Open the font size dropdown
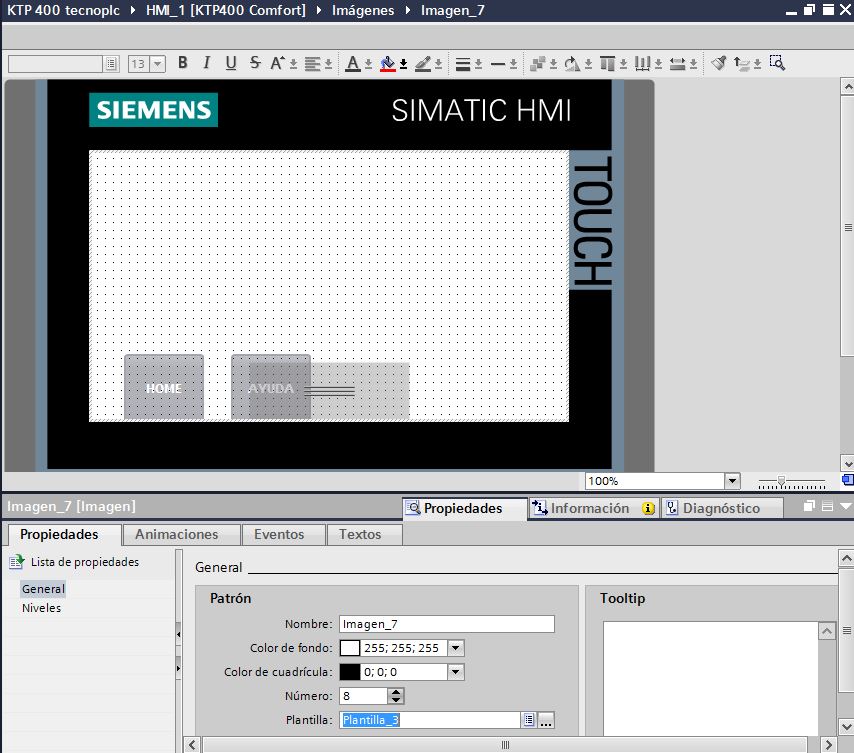Viewport: 854px width, 753px height. (x=157, y=64)
